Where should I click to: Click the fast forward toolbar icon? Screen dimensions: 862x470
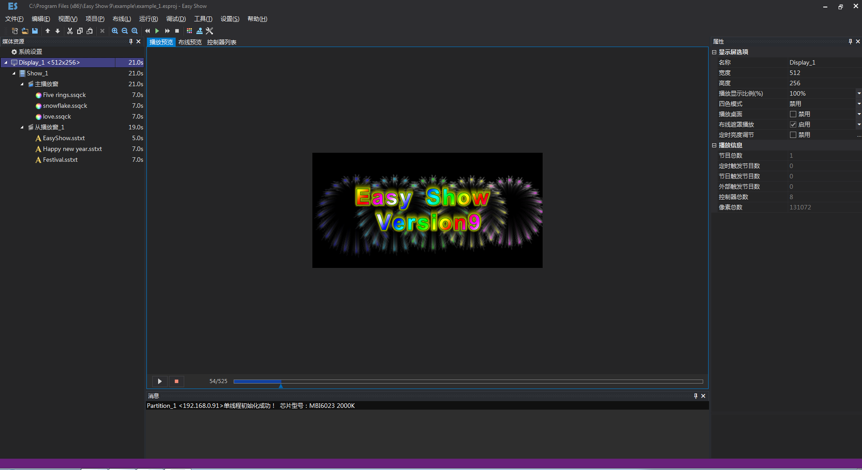pyautogui.click(x=167, y=31)
